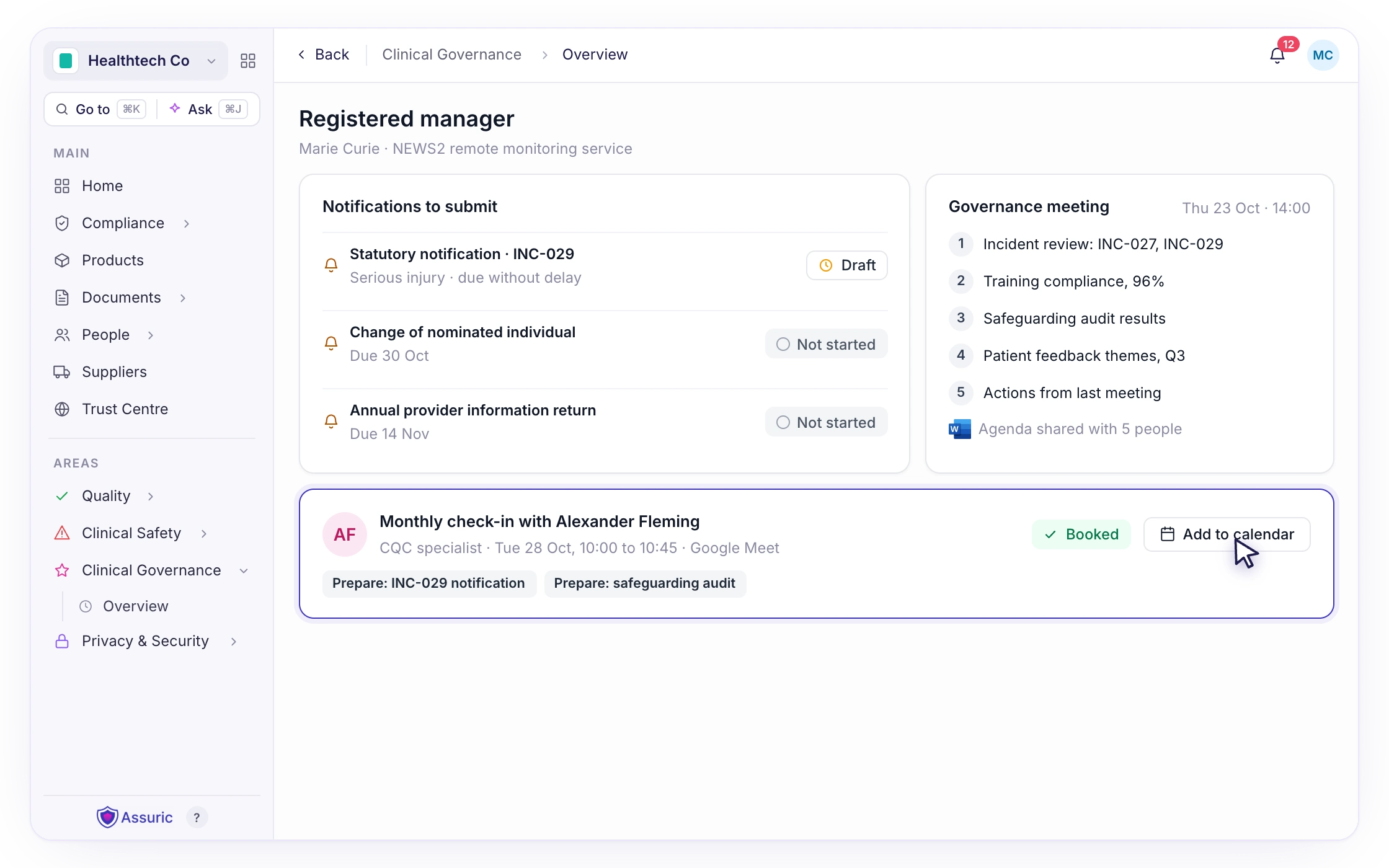Open the MC user avatar menu

click(1323, 55)
